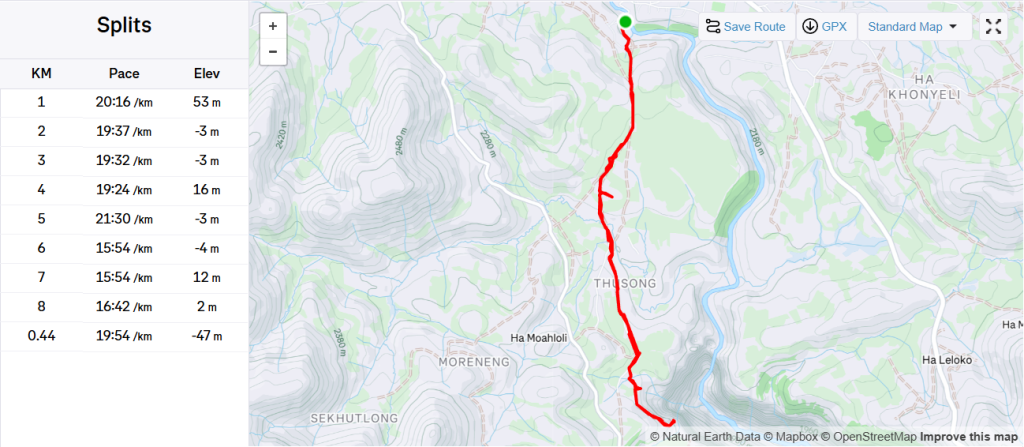Image resolution: width=1024 pixels, height=447 pixels.
Task: Open the map in fullscreen mode
Action: pyautogui.click(x=993, y=27)
